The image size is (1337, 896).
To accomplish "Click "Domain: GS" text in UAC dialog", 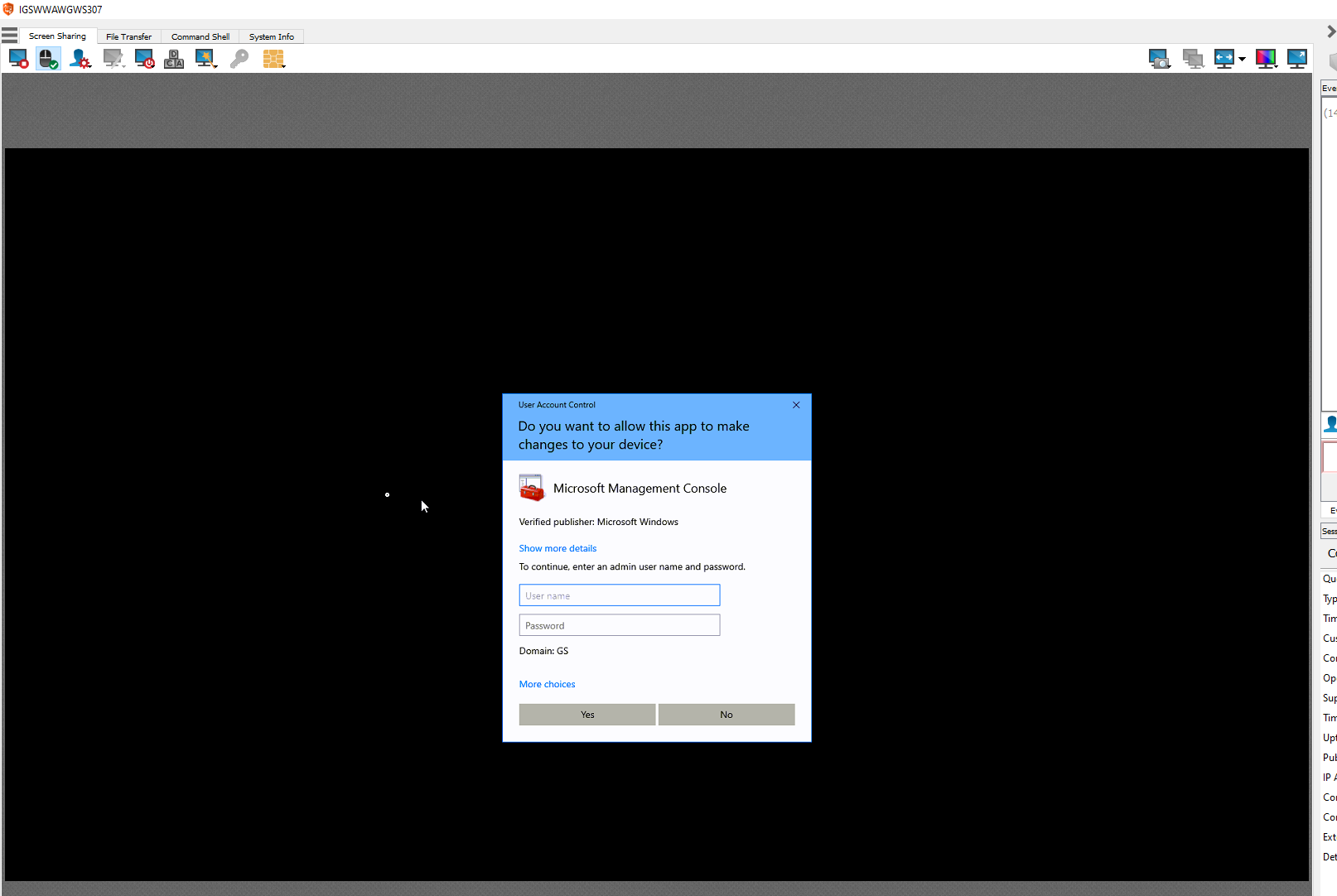I will click(543, 651).
